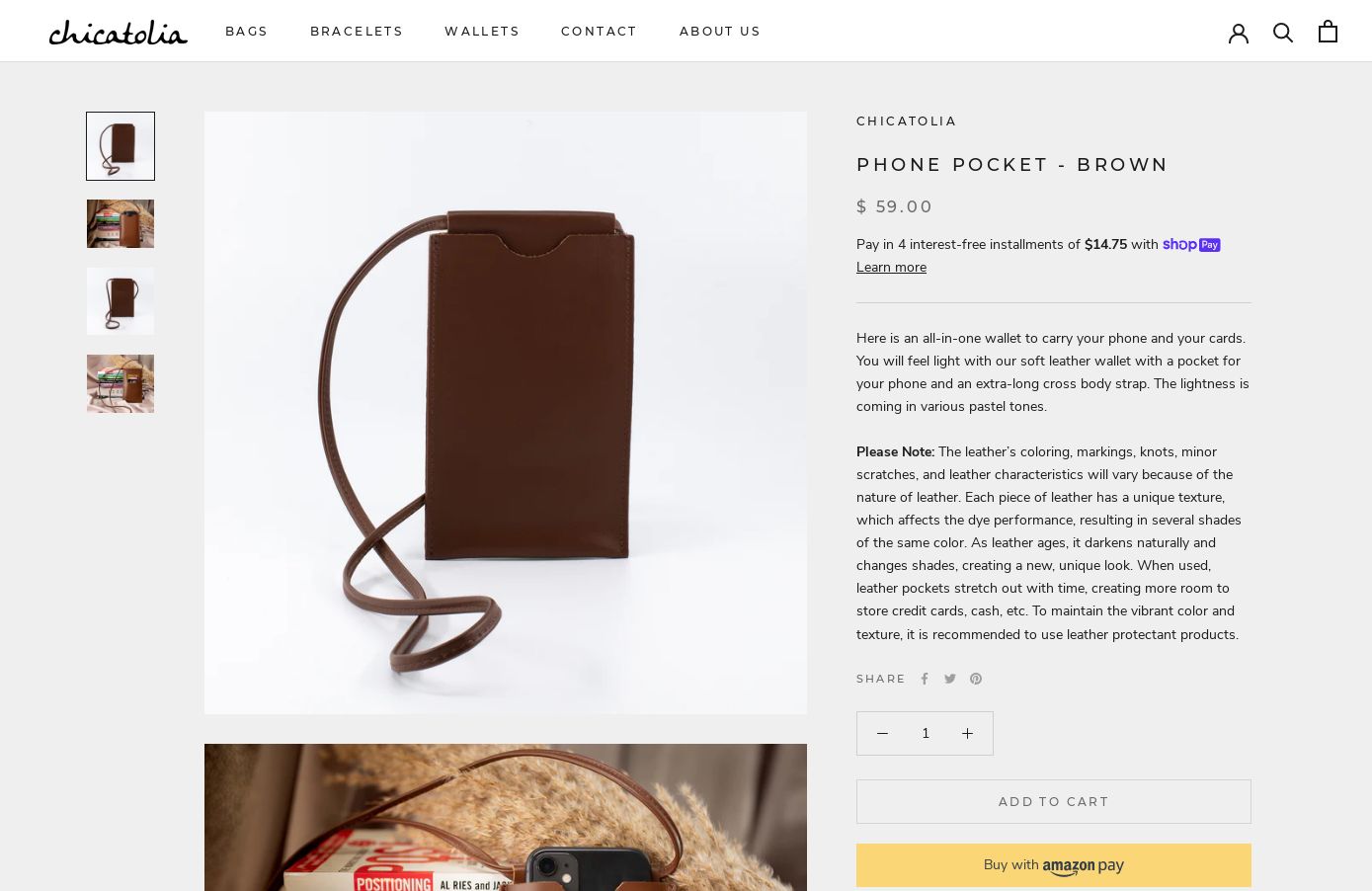Share on Facebook icon
Screen dimensions: 1372x891
tap(925, 679)
